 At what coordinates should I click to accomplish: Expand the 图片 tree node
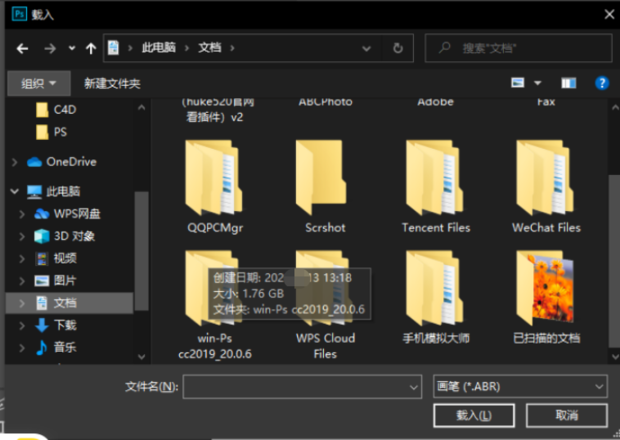pyautogui.click(x=22, y=281)
